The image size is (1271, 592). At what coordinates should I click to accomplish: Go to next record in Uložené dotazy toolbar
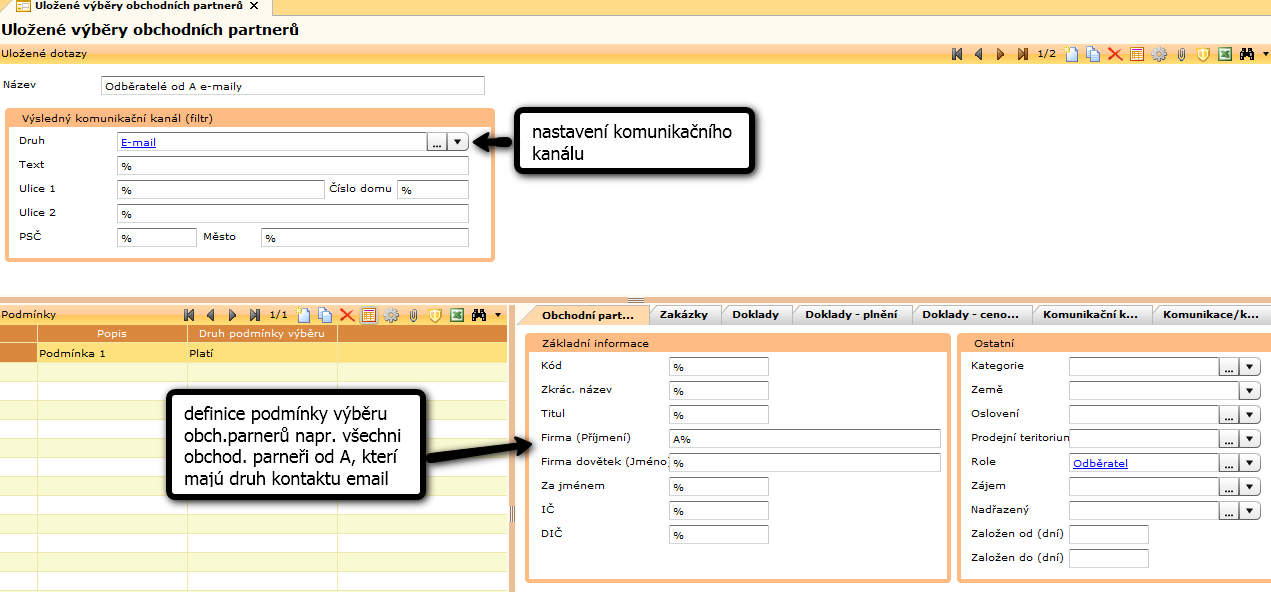pos(1000,54)
